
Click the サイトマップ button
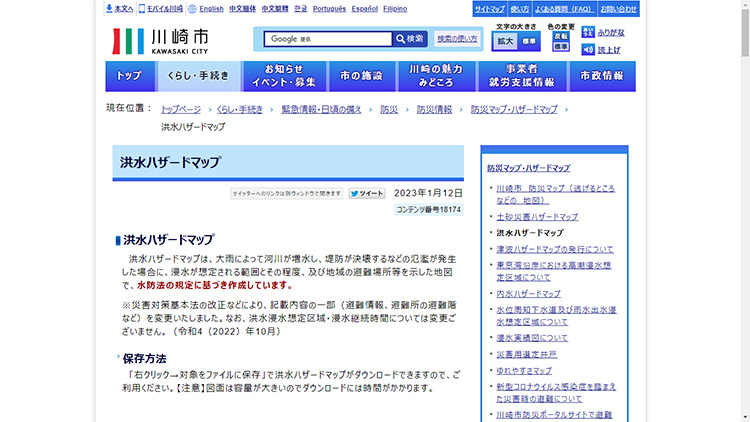click(489, 8)
